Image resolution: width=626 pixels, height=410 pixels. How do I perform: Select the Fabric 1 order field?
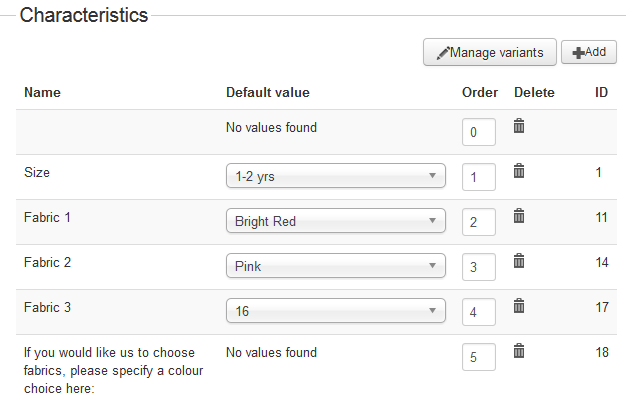(x=479, y=222)
